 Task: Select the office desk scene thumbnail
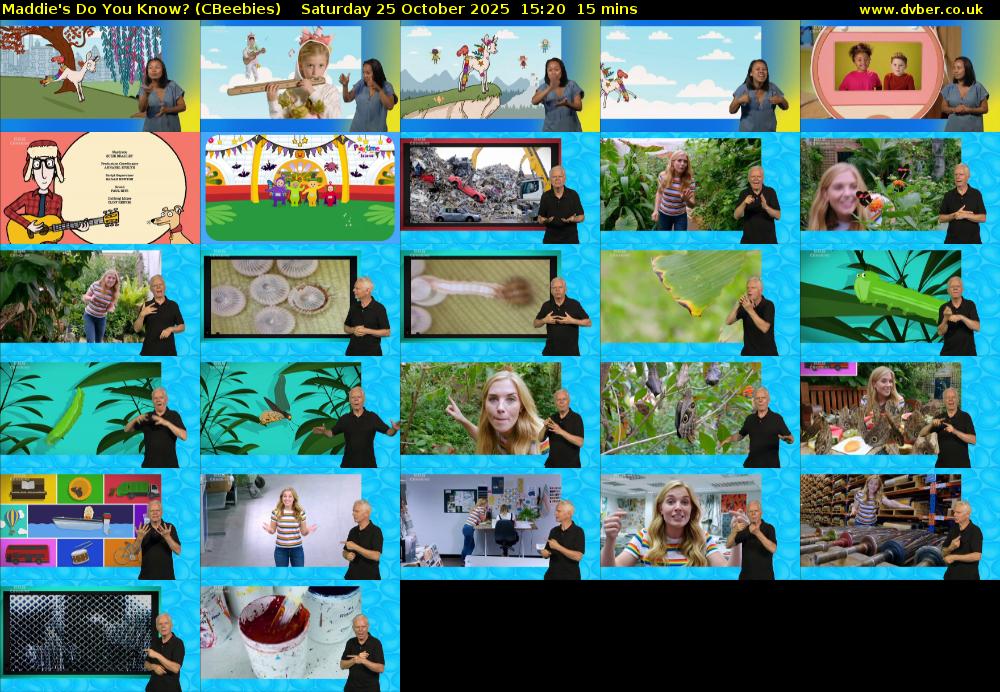(x=490, y=522)
